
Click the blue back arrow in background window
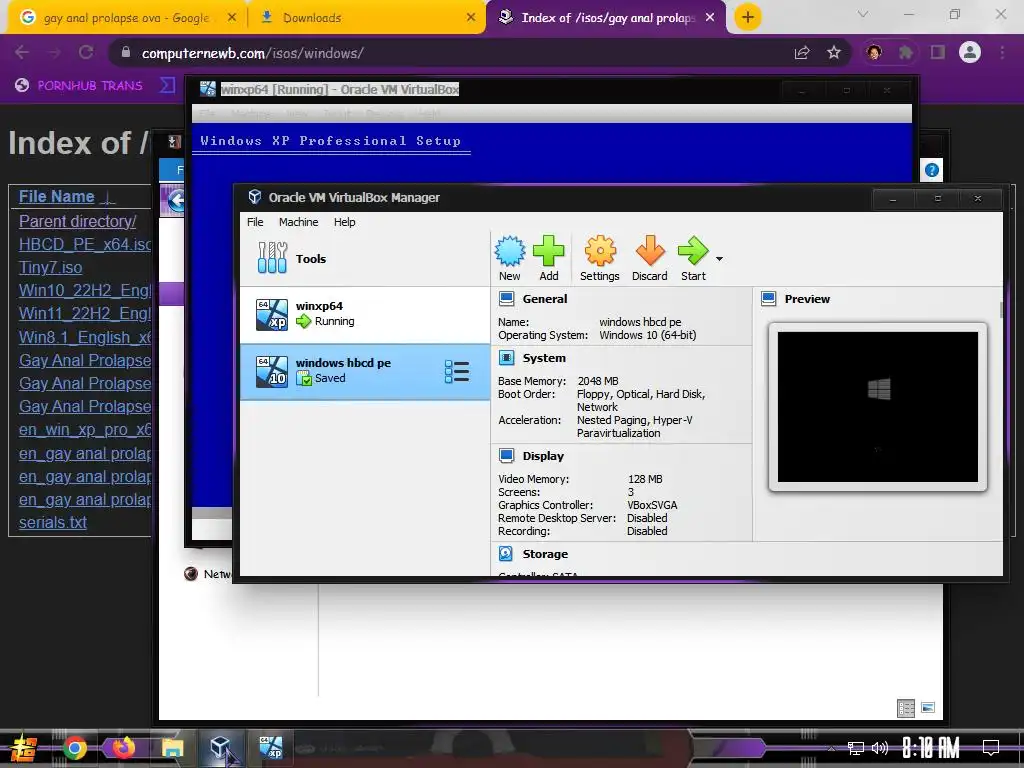175,200
